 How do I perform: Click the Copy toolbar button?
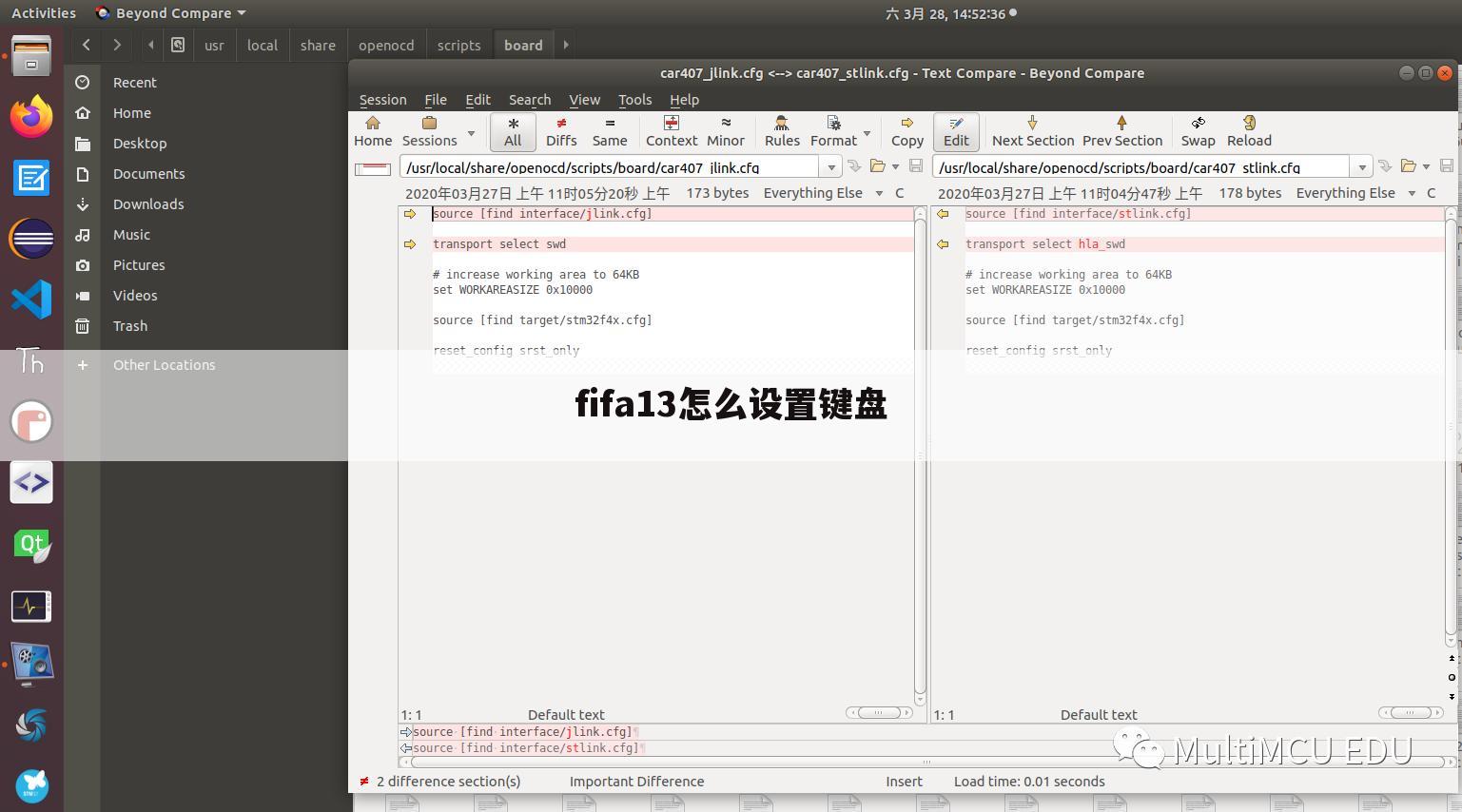907,131
